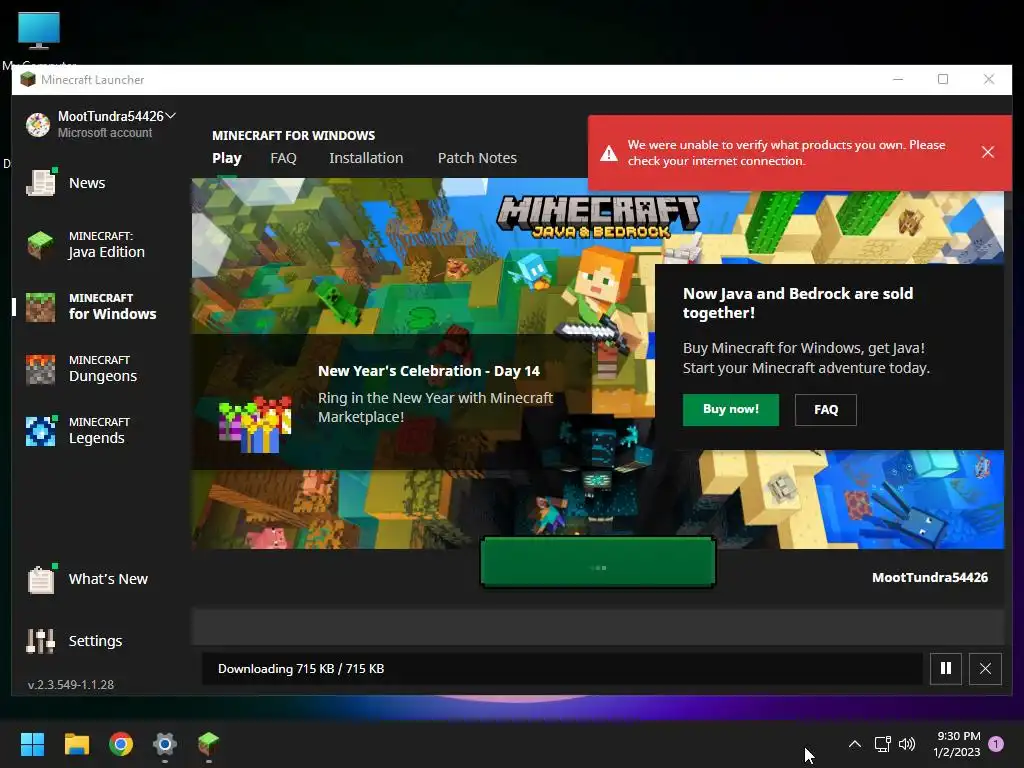Open Settings gear in the taskbar
1024x768 pixels.
pos(165,744)
